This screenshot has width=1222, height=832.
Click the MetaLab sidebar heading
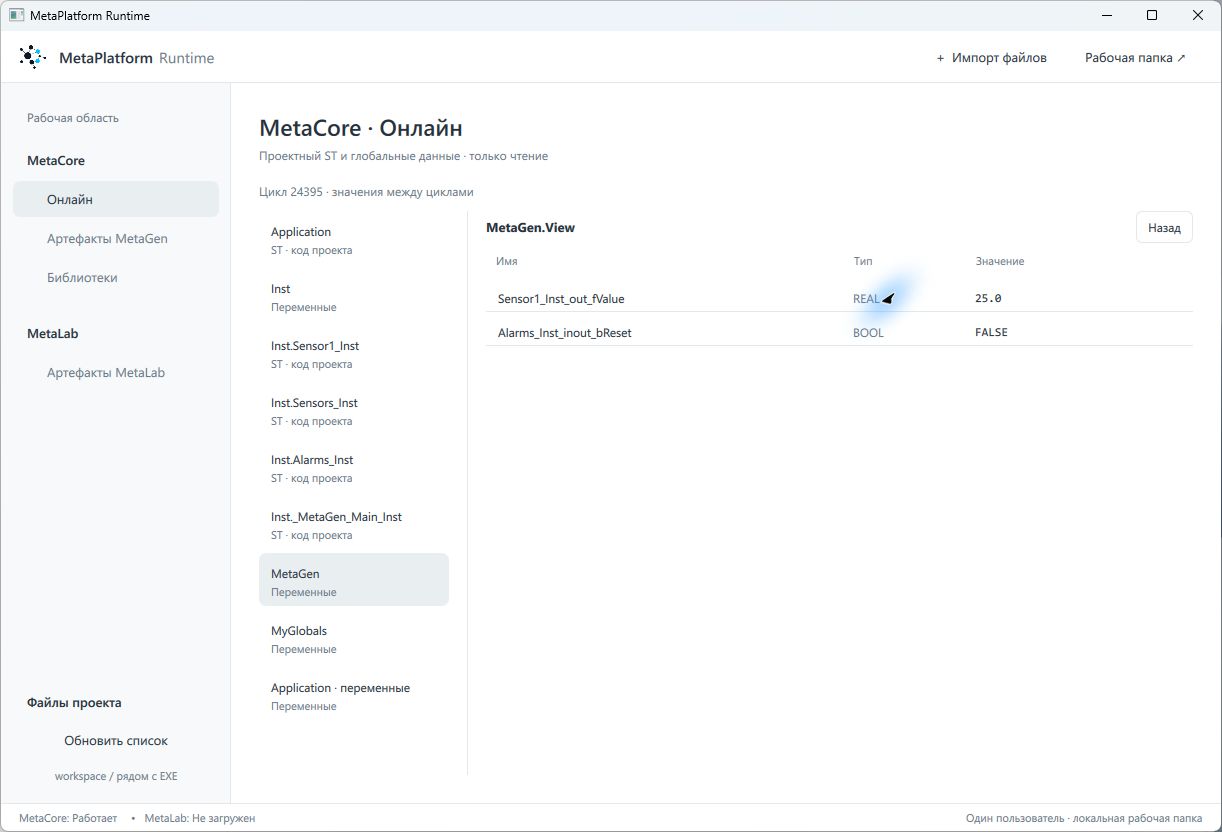pyautogui.click(x=53, y=333)
